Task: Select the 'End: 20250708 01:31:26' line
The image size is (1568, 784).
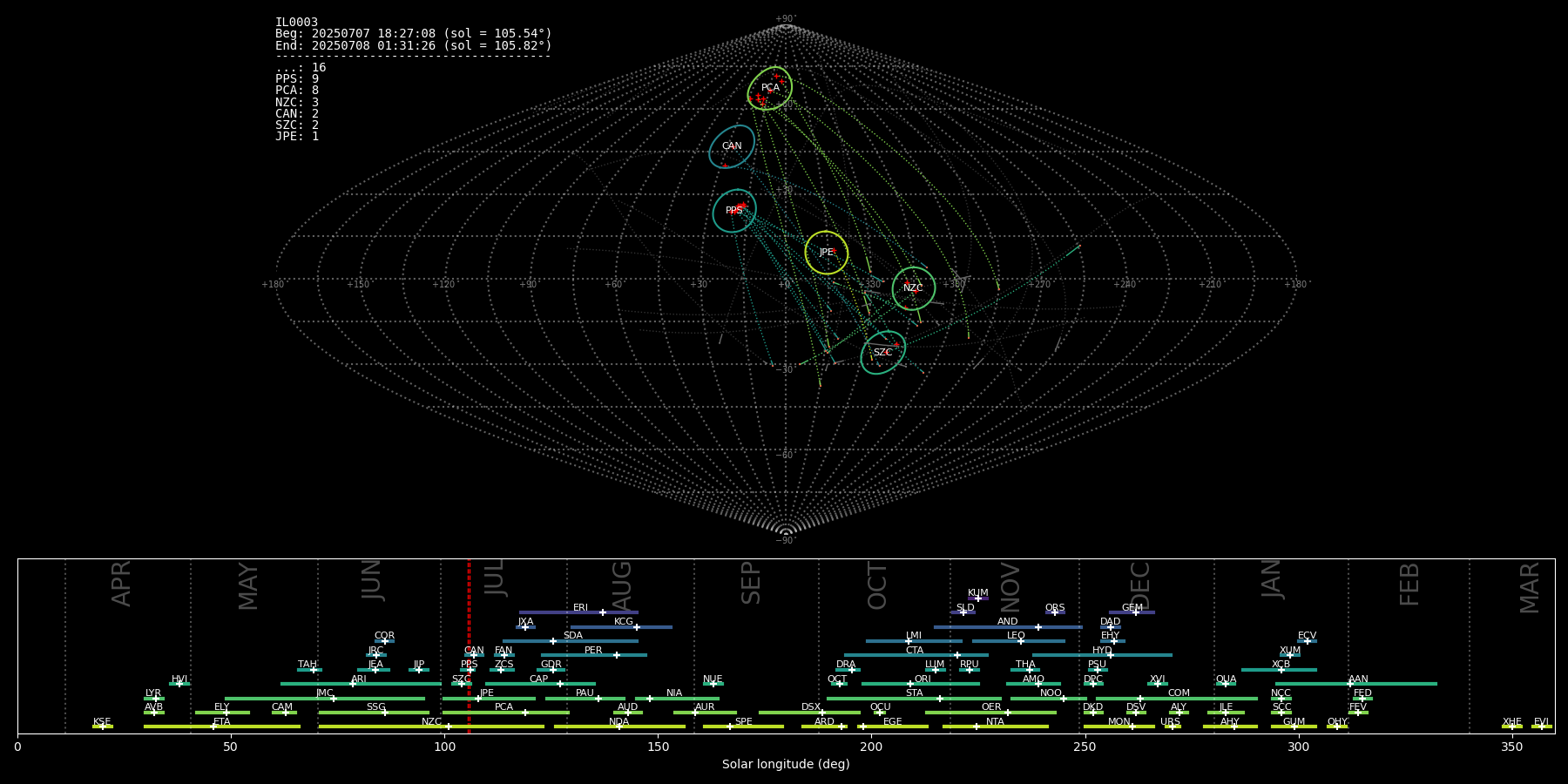Action: 414,45
